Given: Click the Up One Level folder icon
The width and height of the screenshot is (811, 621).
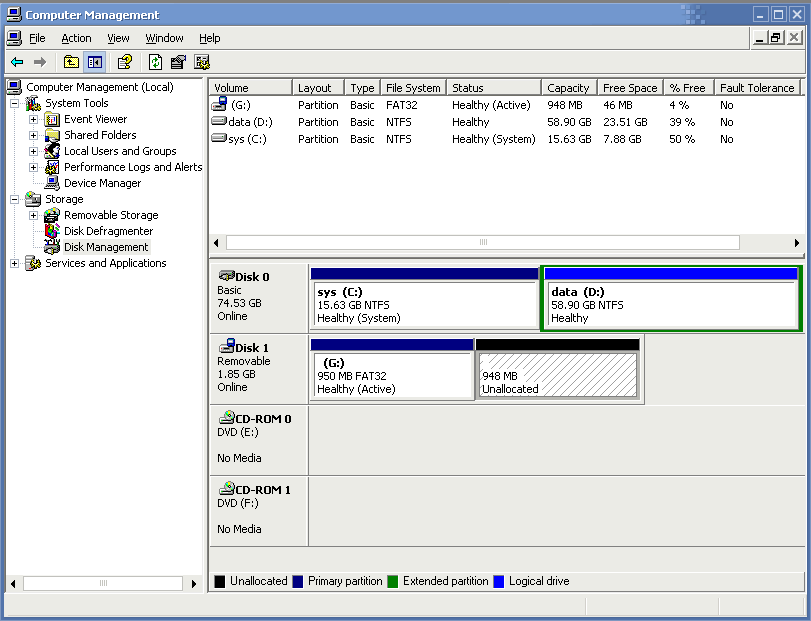Looking at the screenshot, I should click(71, 62).
